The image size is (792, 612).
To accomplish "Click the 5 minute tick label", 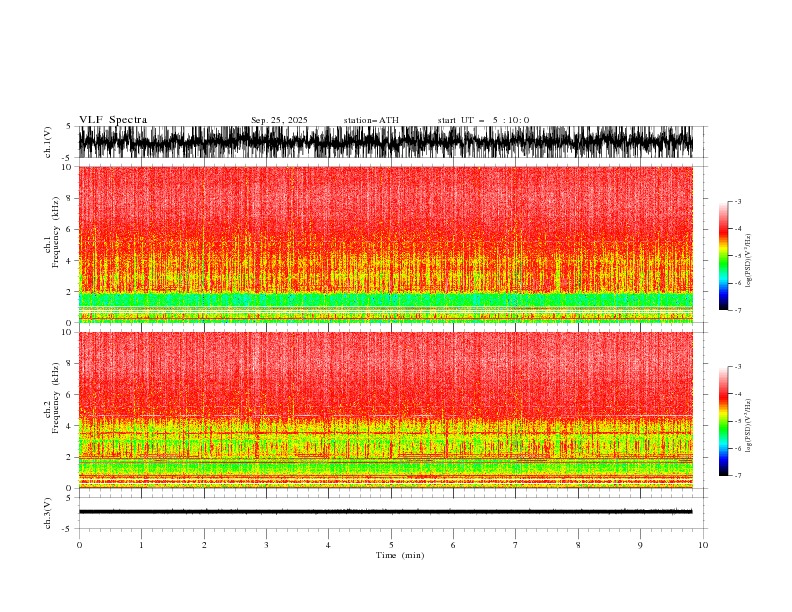I will coord(391,545).
